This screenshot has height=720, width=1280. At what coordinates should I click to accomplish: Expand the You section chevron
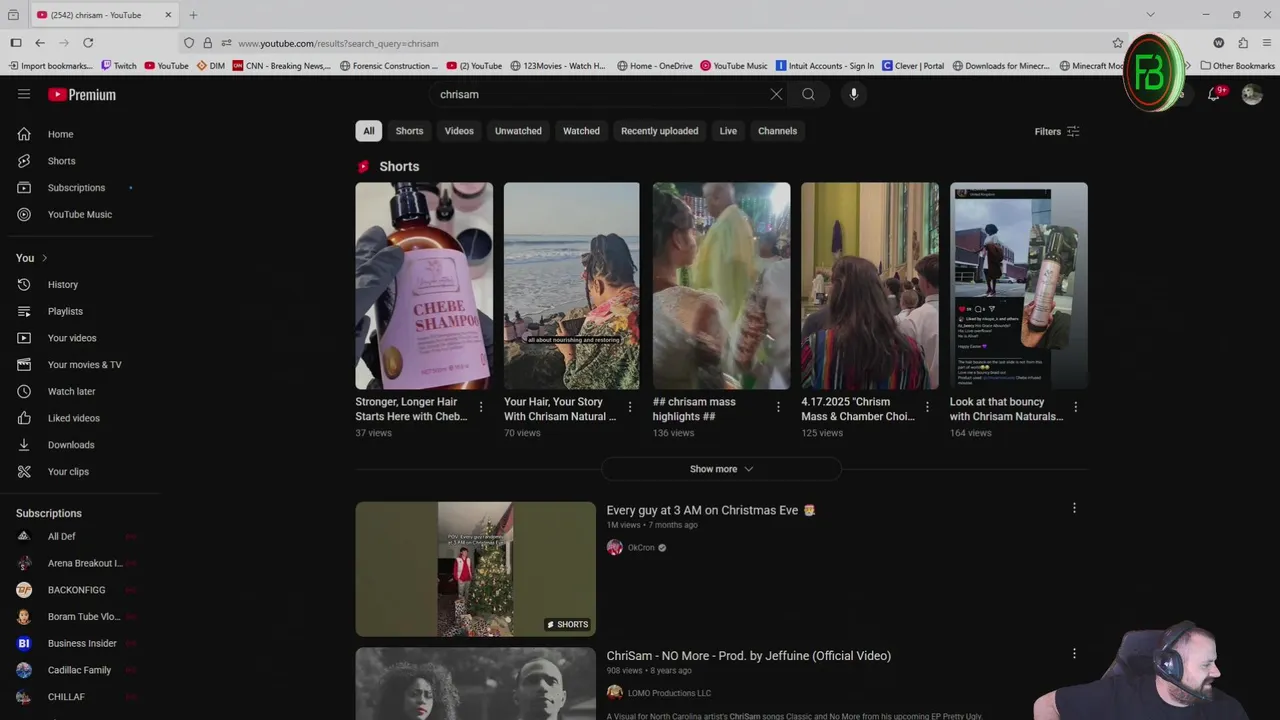pyautogui.click(x=44, y=258)
